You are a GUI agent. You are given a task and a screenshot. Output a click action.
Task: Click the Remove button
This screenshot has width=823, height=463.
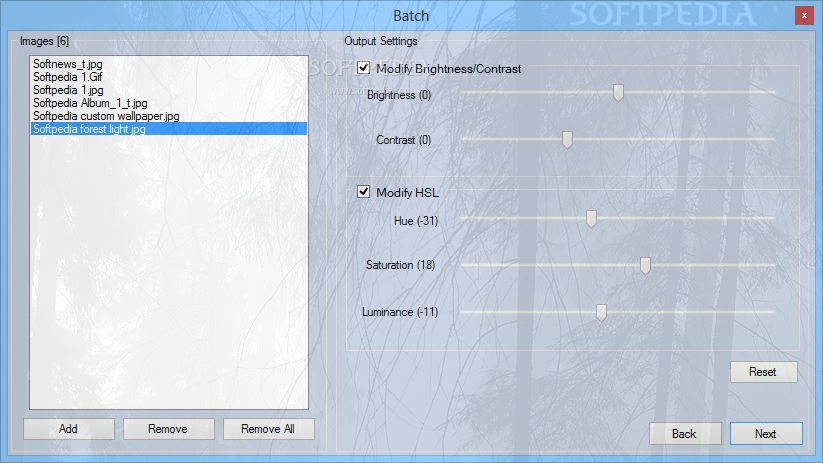point(168,429)
